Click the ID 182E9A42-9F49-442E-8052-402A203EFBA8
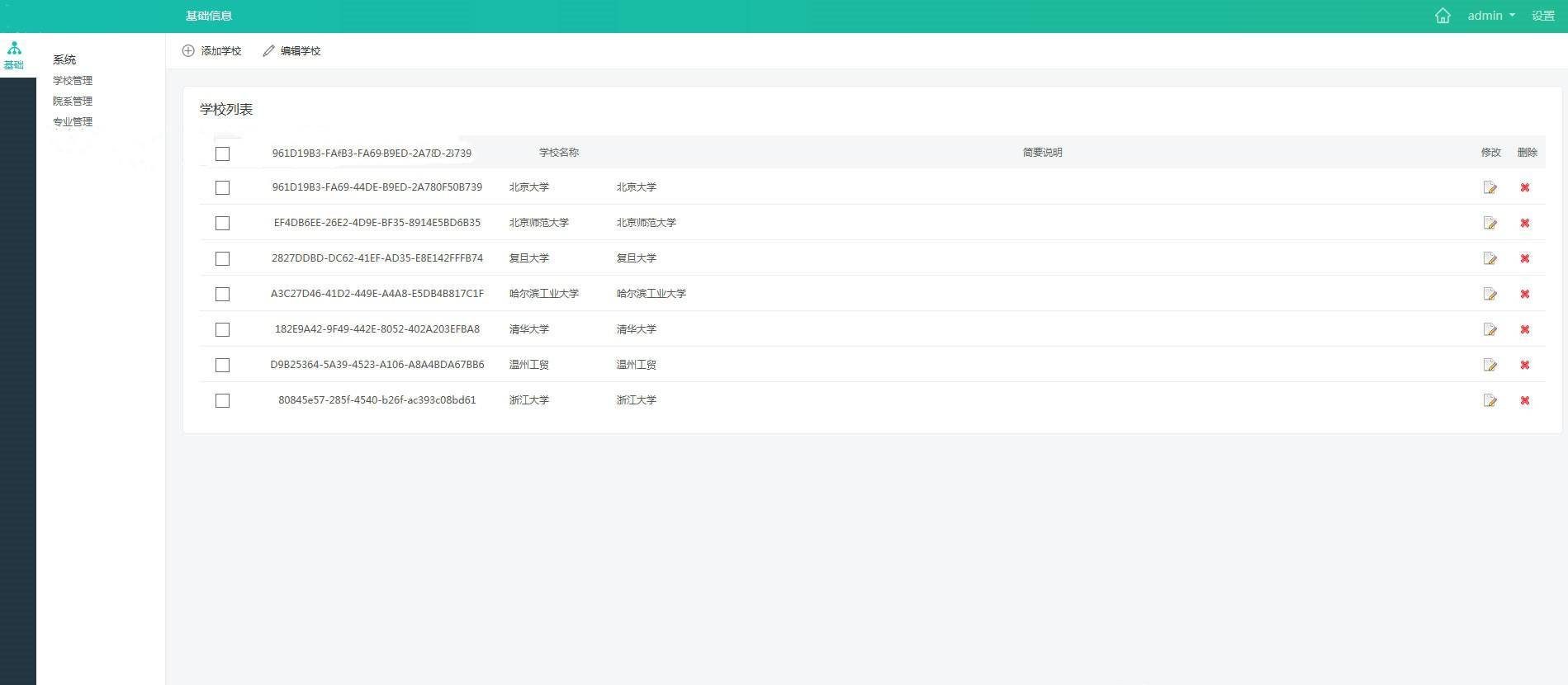The image size is (1568, 685). 377,329
